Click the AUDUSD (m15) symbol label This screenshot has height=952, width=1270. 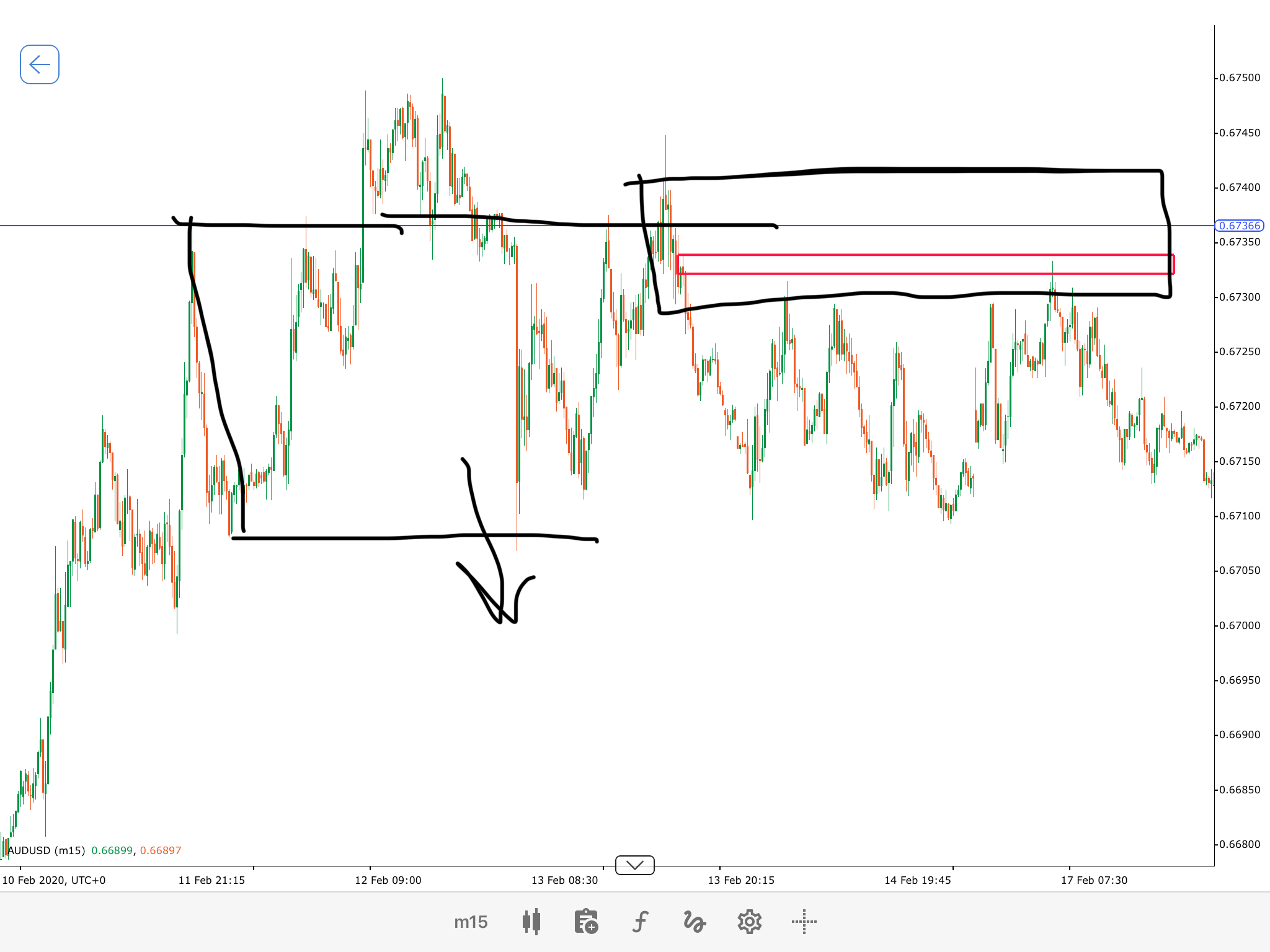47,850
